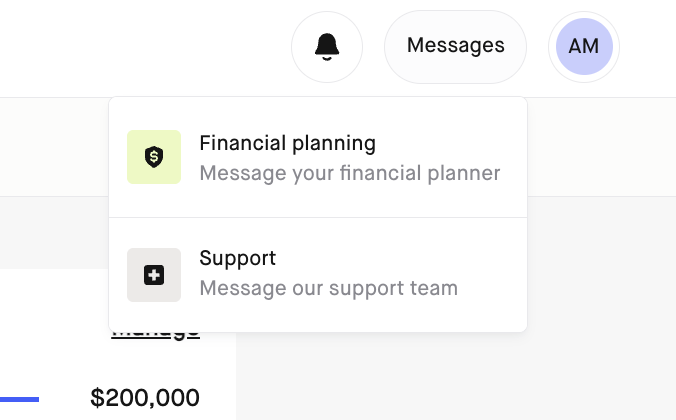Click the 'Message your financial planner' text
Viewport: 676px width, 420px height.
pyautogui.click(x=350, y=173)
